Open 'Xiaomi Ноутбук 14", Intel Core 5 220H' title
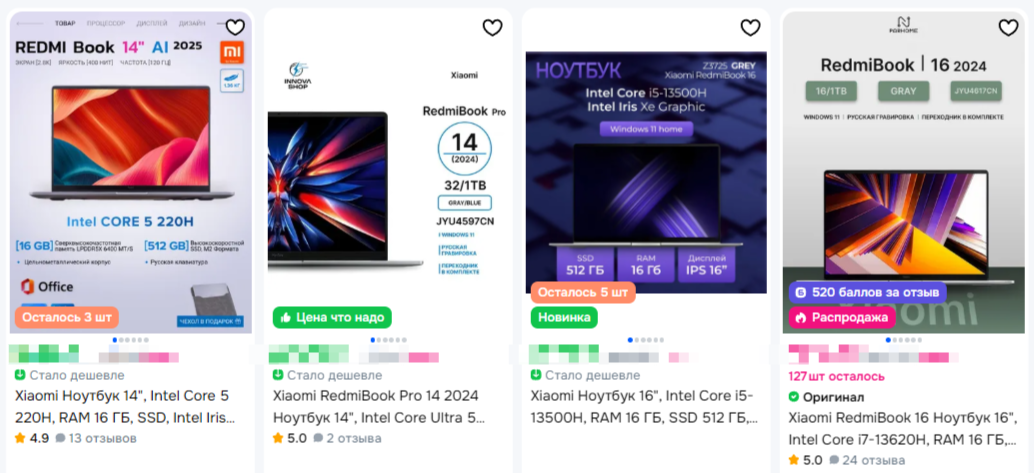The image size is (1034, 473). 125,407
